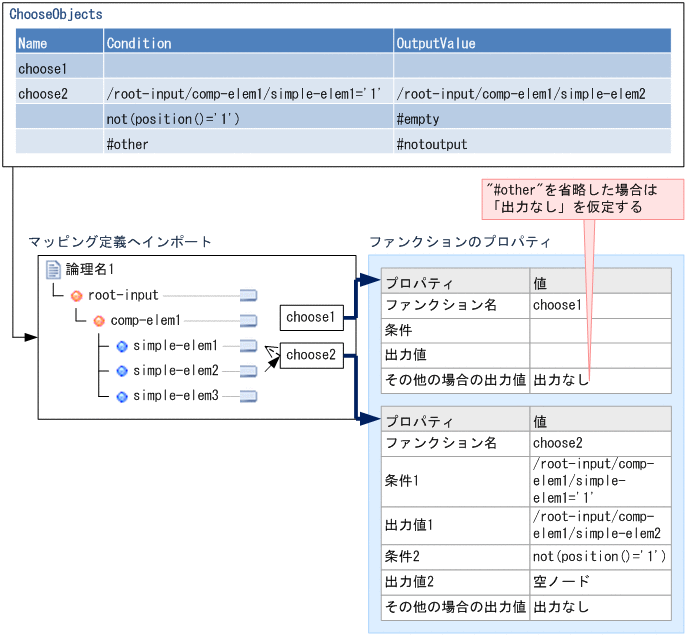This screenshot has width=687, height=636.
Task: Click the document icon beside 論理名1
Action: coord(54,269)
